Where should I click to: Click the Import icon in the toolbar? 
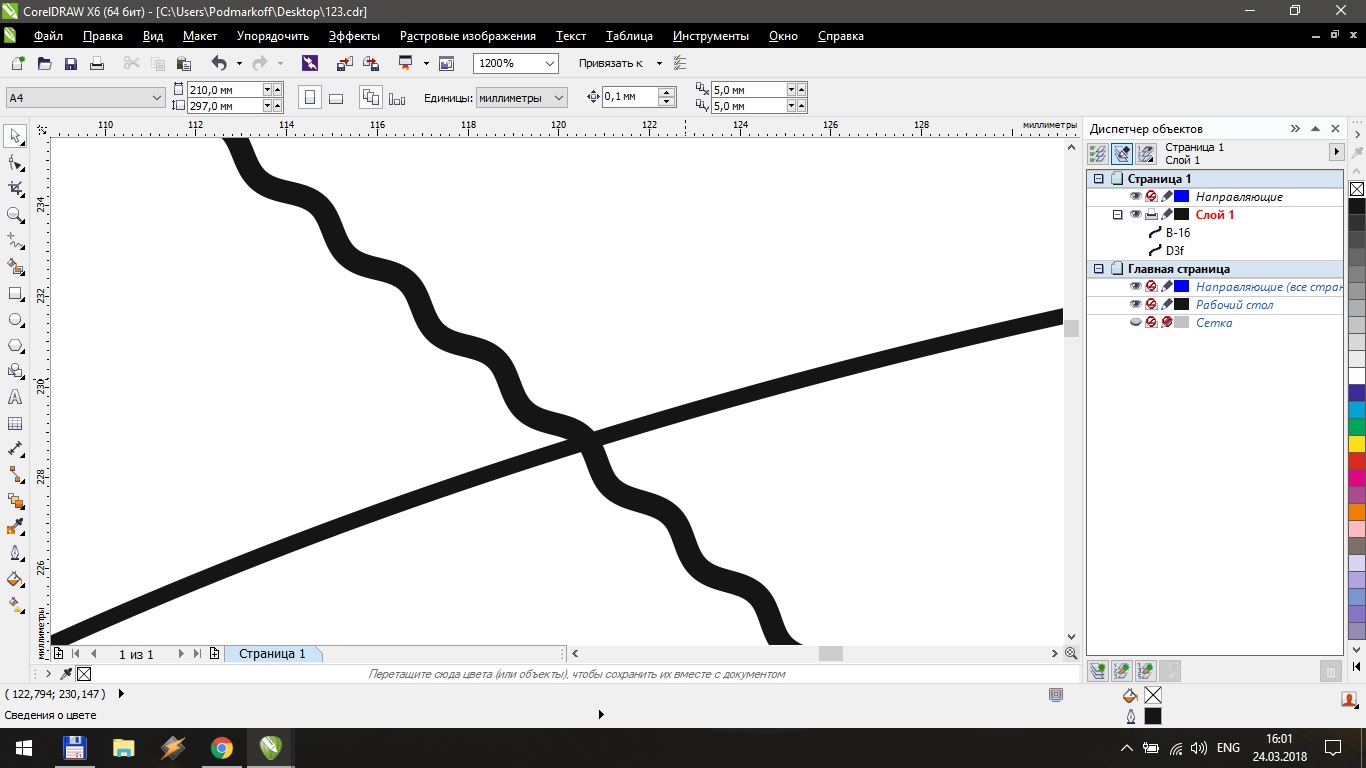[x=345, y=63]
